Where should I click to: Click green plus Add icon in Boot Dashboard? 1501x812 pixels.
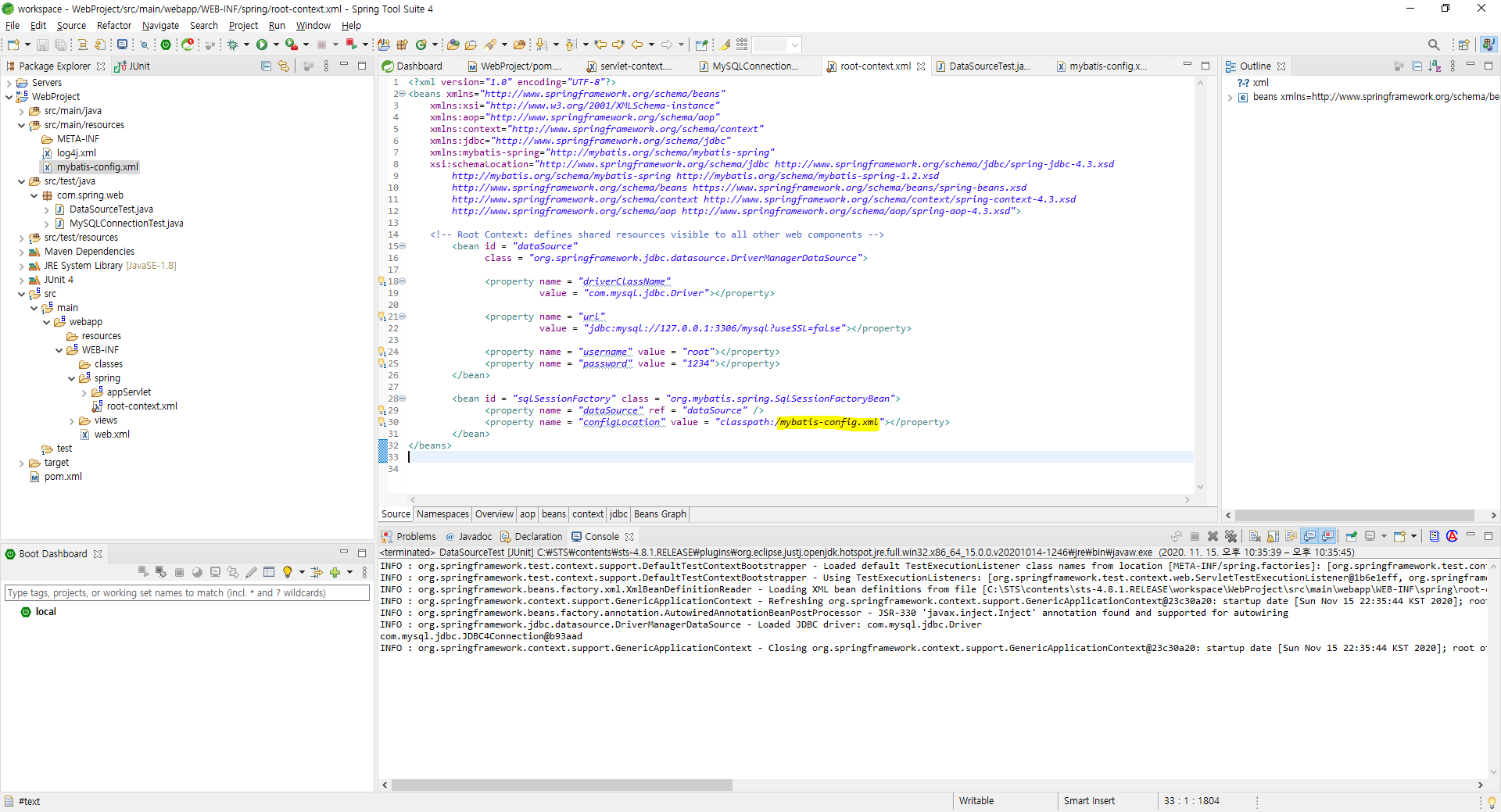tap(335, 572)
